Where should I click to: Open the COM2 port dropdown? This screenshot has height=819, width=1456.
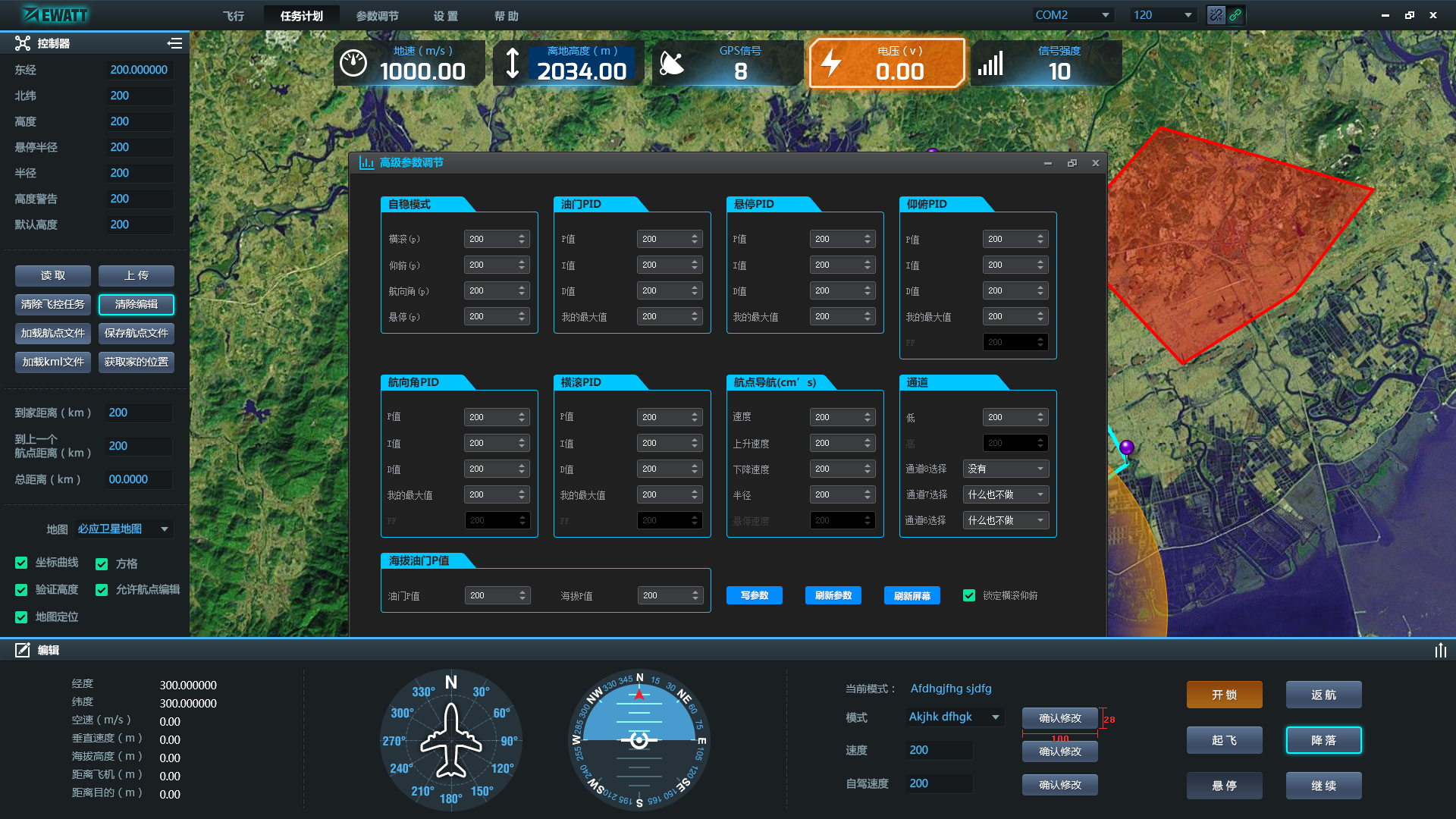tap(1072, 15)
